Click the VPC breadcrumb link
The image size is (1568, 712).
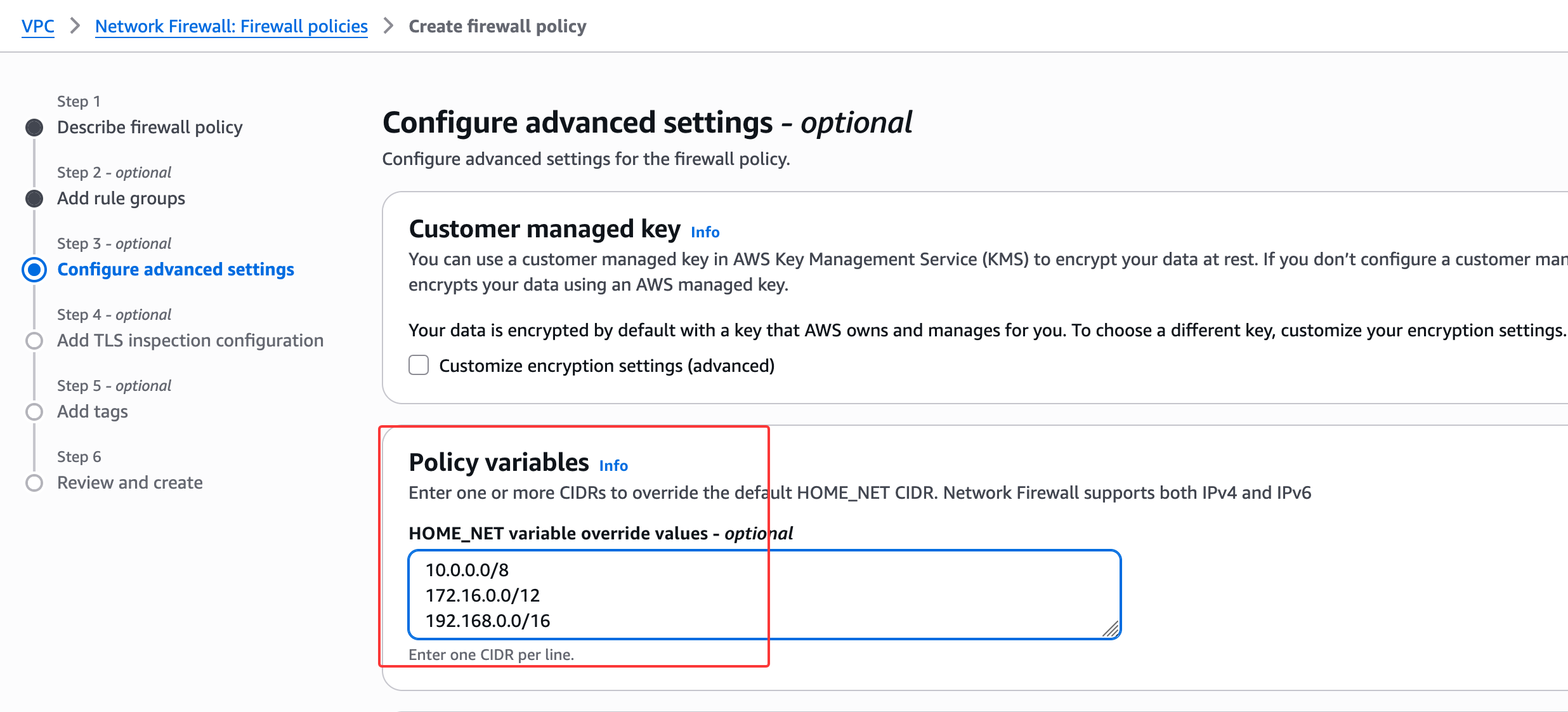[x=37, y=26]
